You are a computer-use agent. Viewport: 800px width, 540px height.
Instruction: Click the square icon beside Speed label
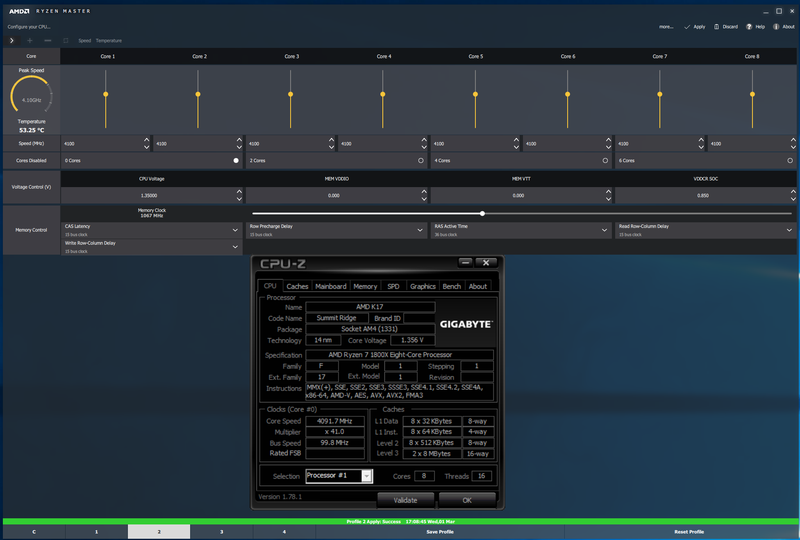tap(65, 40)
